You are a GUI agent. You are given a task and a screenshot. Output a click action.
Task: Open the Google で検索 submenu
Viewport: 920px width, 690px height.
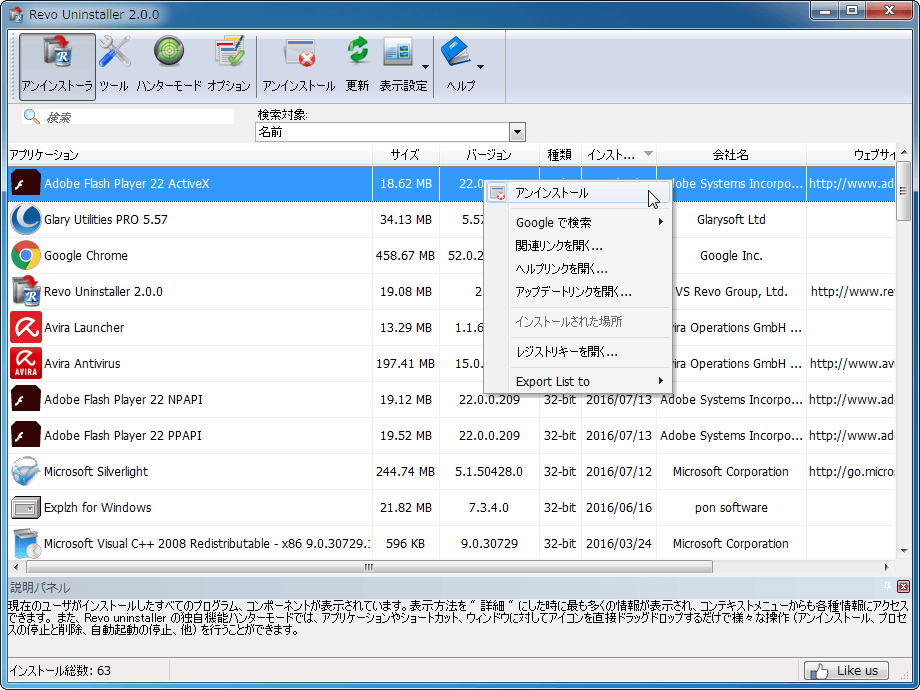coord(578,222)
